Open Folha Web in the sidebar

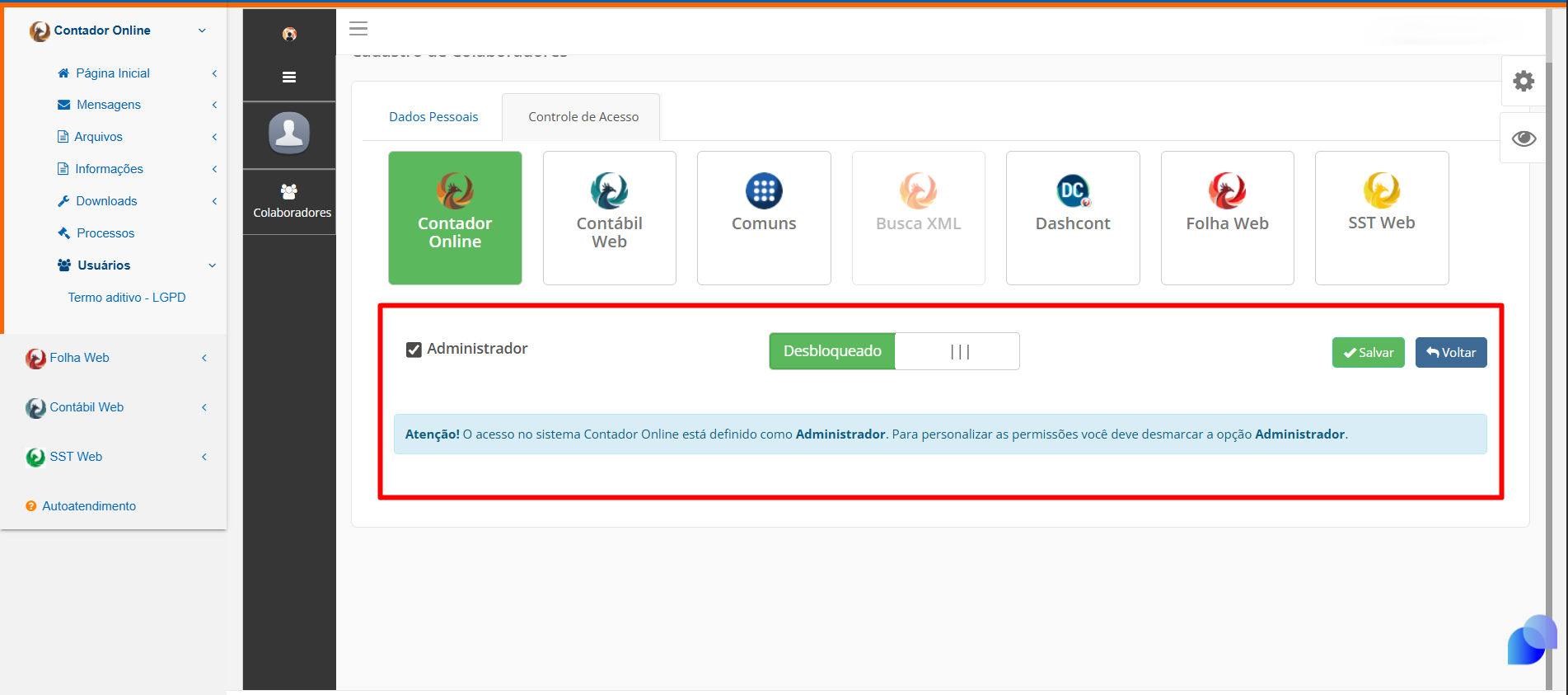[x=79, y=358]
